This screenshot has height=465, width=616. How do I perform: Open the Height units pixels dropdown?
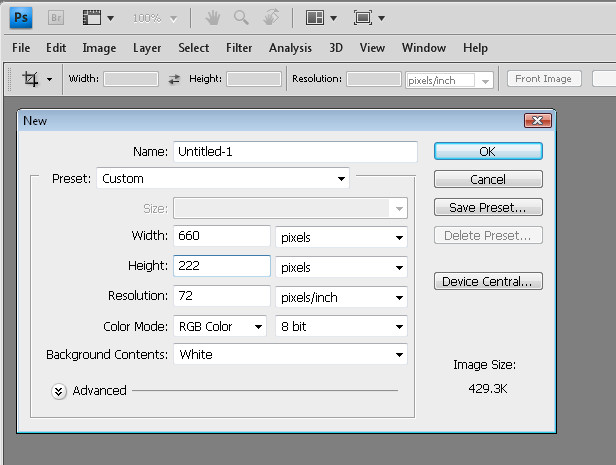point(341,267)
